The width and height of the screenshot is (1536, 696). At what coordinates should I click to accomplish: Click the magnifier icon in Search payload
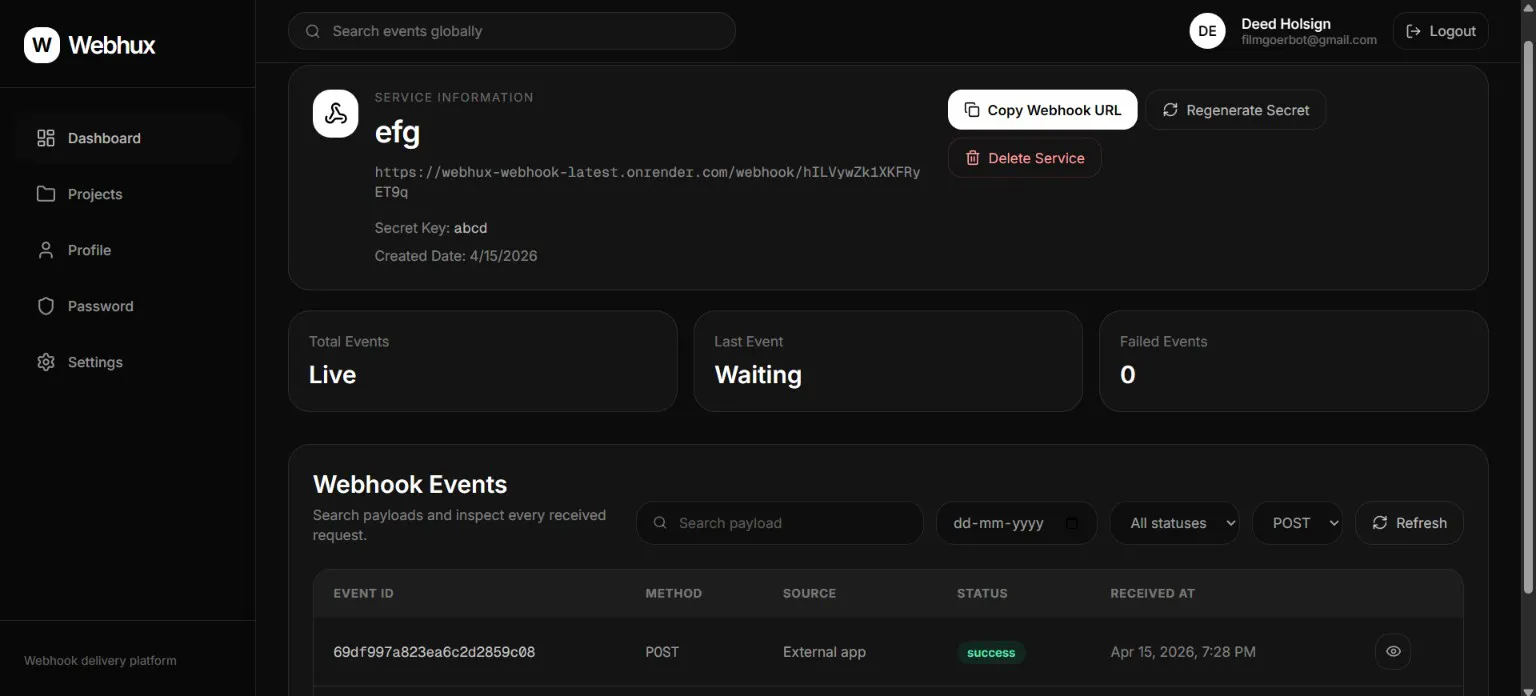[660, 523]
